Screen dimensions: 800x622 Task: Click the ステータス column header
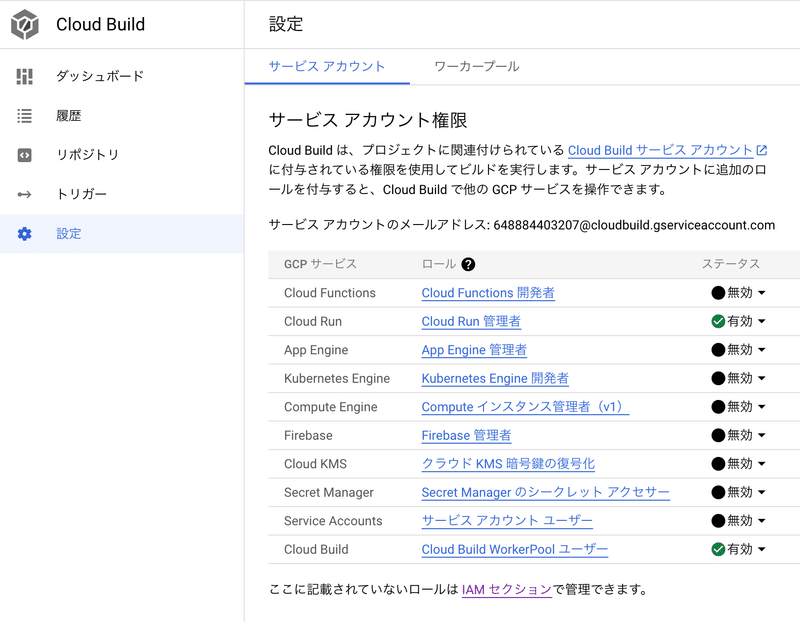[x=731, y=264]
